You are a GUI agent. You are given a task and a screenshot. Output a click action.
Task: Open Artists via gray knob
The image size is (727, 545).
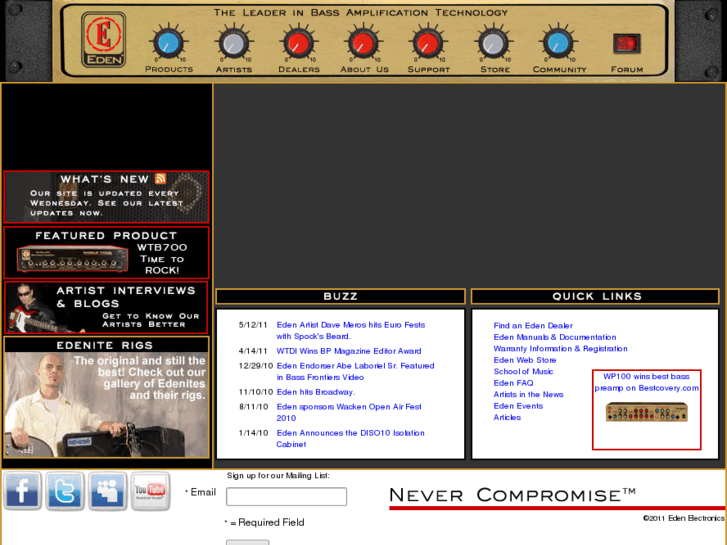[234, 43]
